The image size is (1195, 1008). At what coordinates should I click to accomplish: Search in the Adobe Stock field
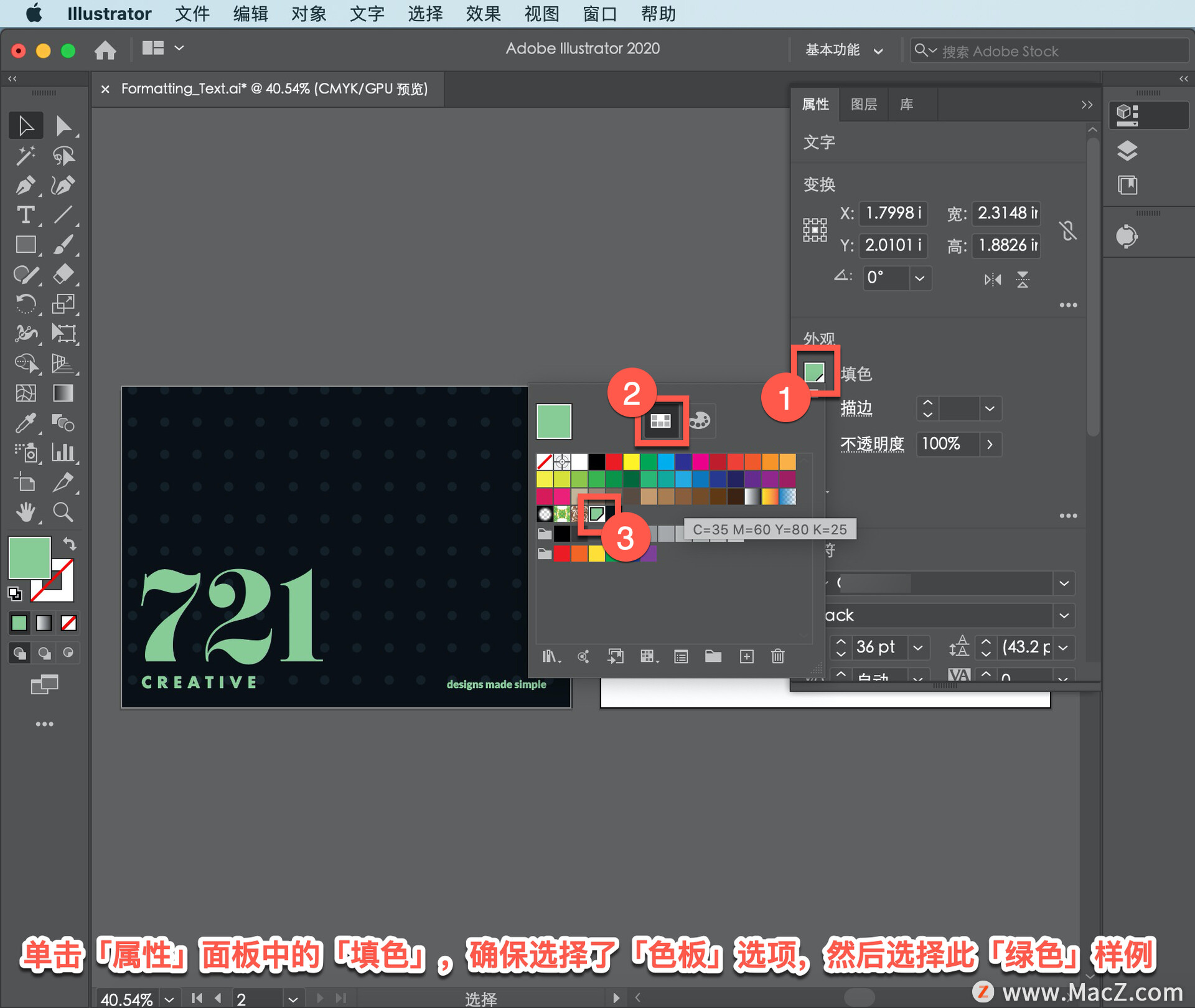(1049, 50)
